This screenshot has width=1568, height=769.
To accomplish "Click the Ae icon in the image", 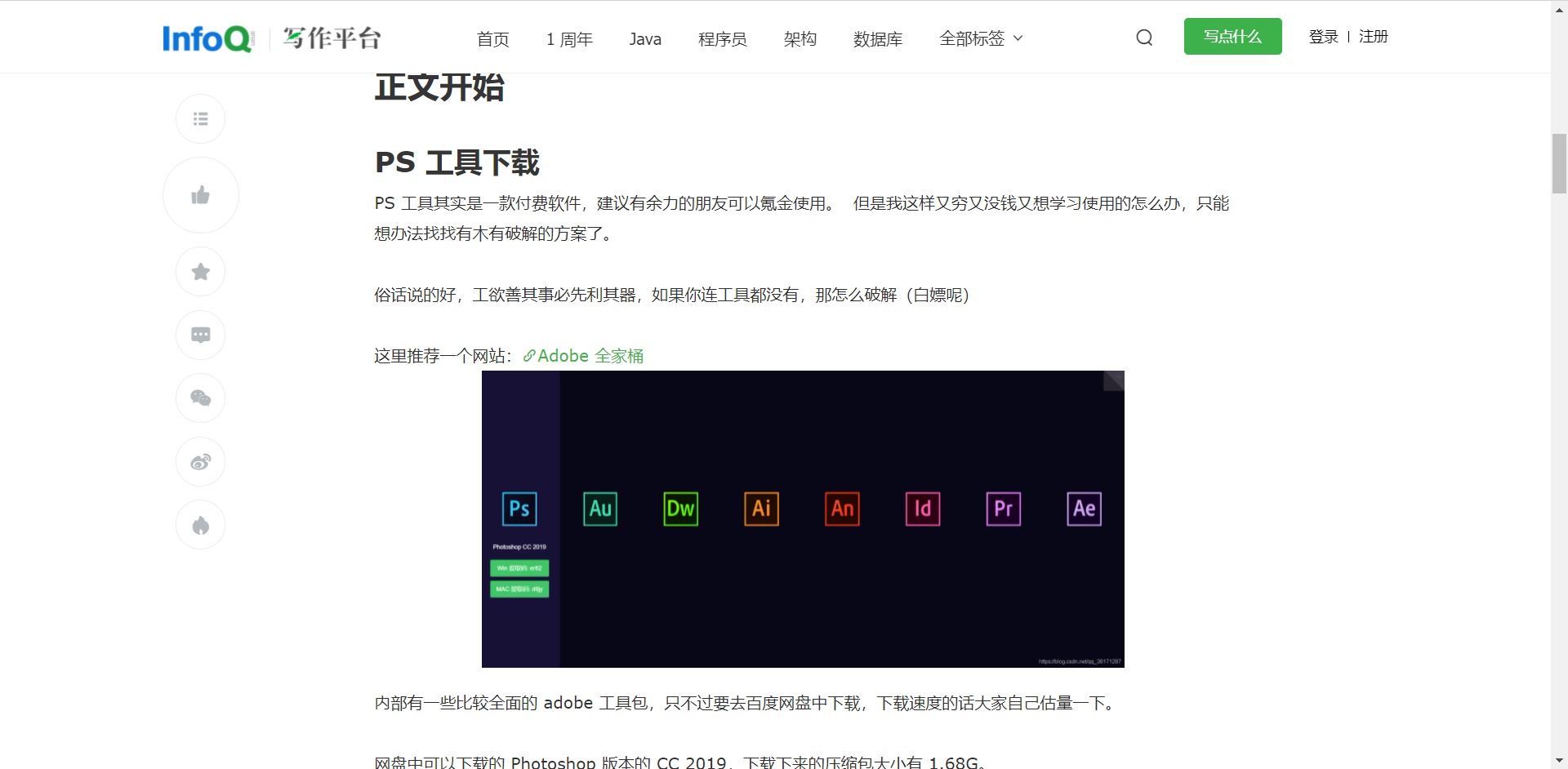I will (1084, 509).
